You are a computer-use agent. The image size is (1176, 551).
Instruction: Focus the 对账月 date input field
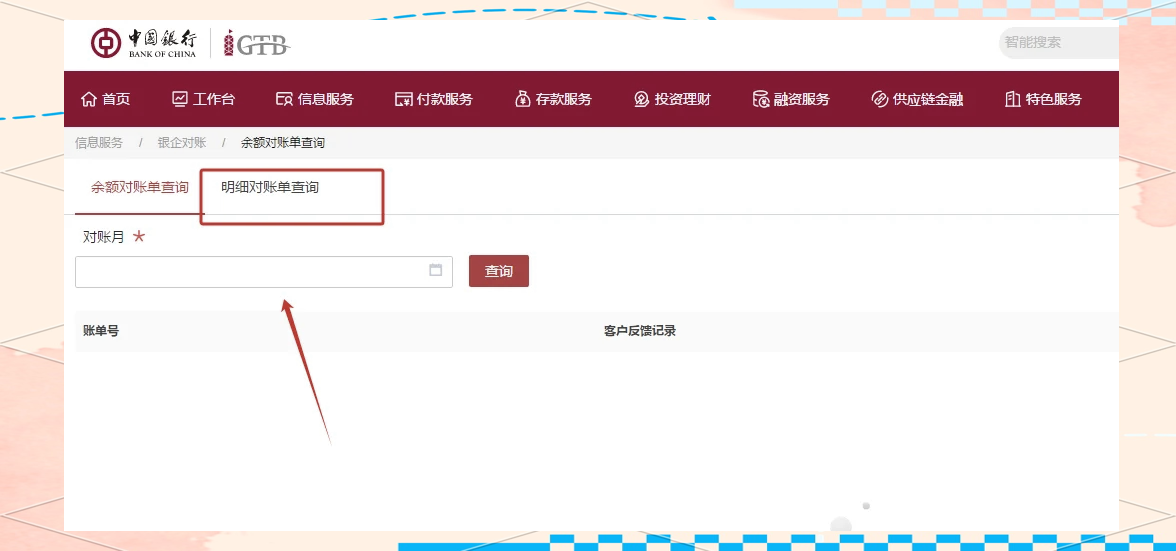[264, 271]
